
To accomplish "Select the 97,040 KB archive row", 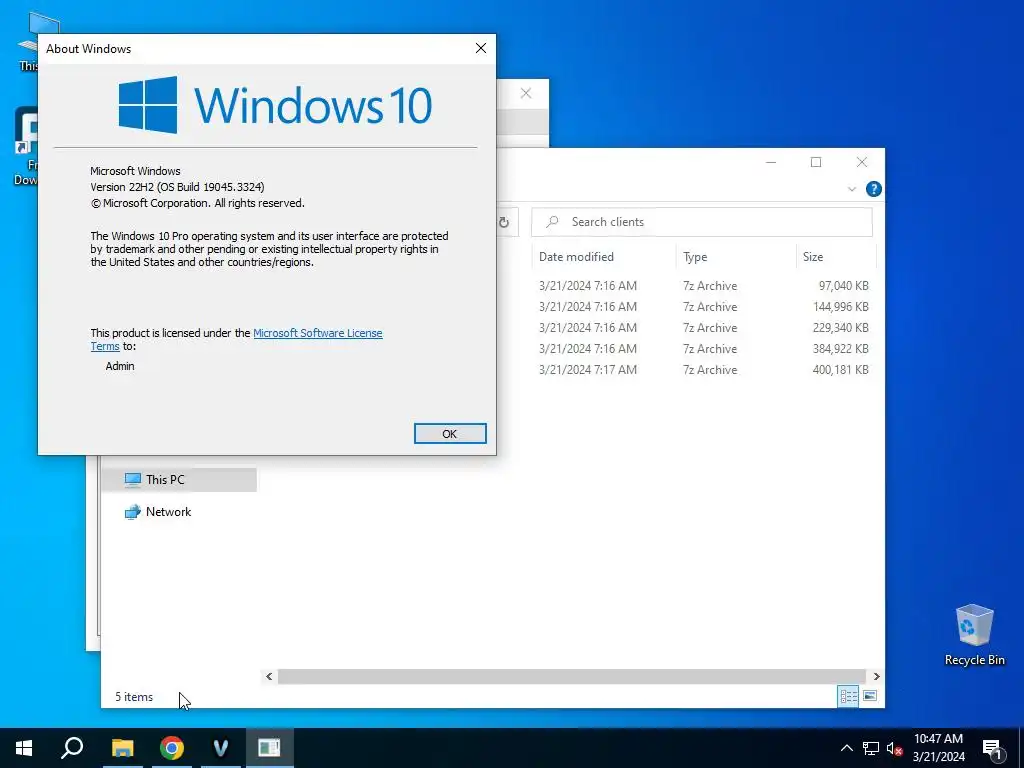I will tap(703, 285).
